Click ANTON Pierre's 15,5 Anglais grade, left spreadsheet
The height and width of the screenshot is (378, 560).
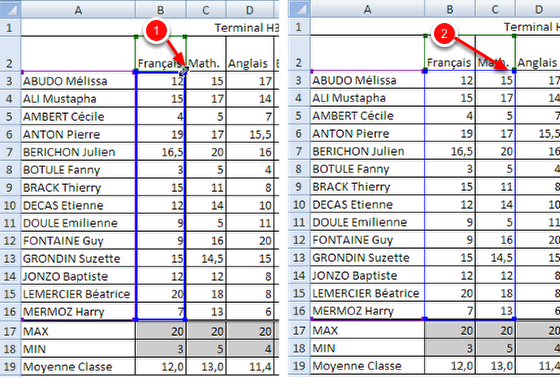pyautogui.click(x=250, y=134)
